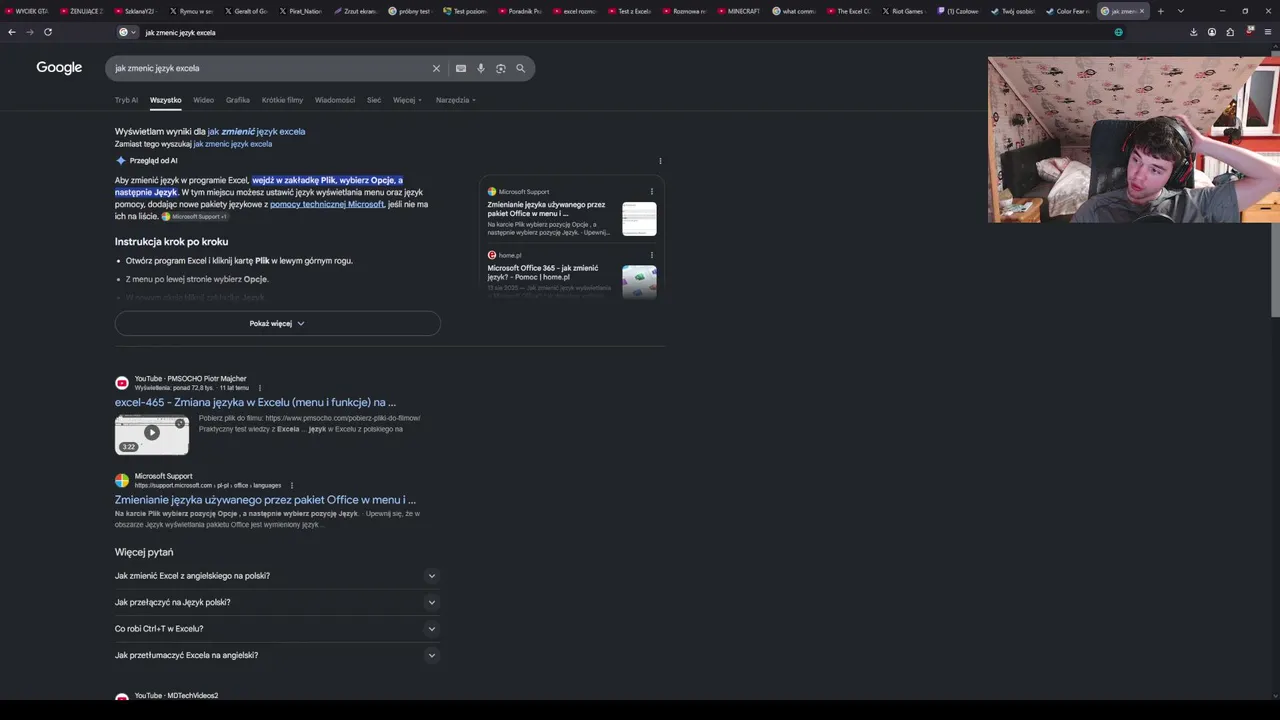The height and width of the screenshot is (720, 1280).
Task: Switch to the 'WYCIEK GTA' tab
Action: 27,11
